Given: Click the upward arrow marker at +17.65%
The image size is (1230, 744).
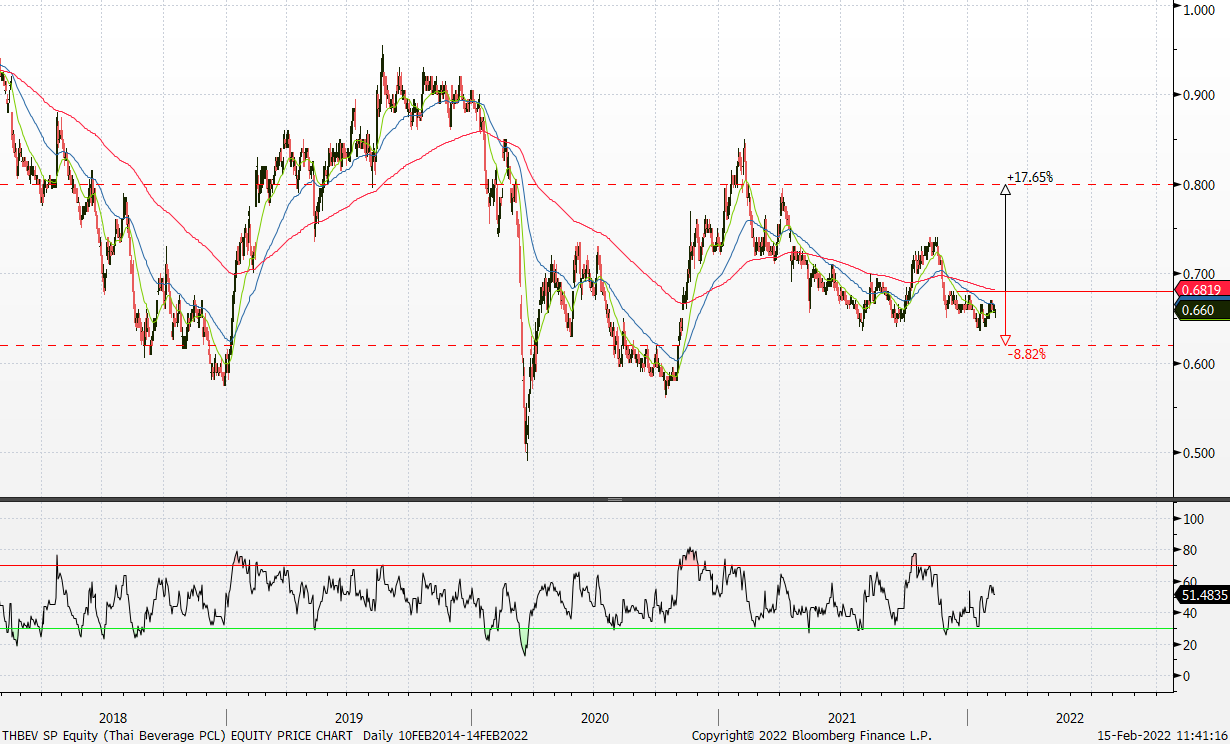Looking at the screenshot, I should 1005,188.
